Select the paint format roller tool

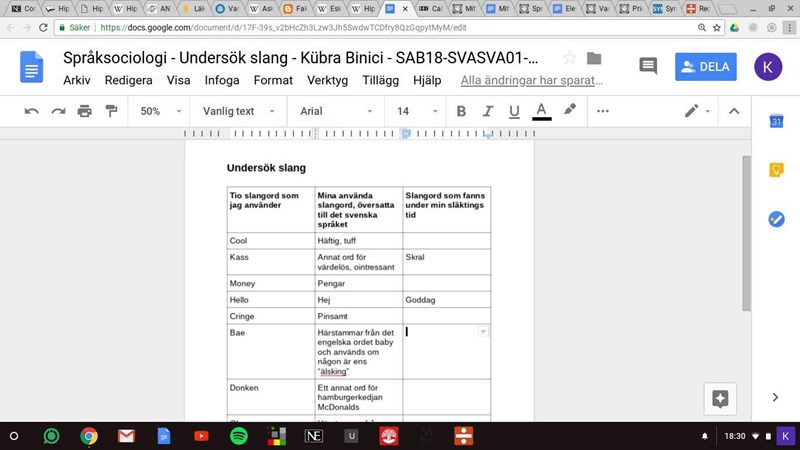coord(111,111)
